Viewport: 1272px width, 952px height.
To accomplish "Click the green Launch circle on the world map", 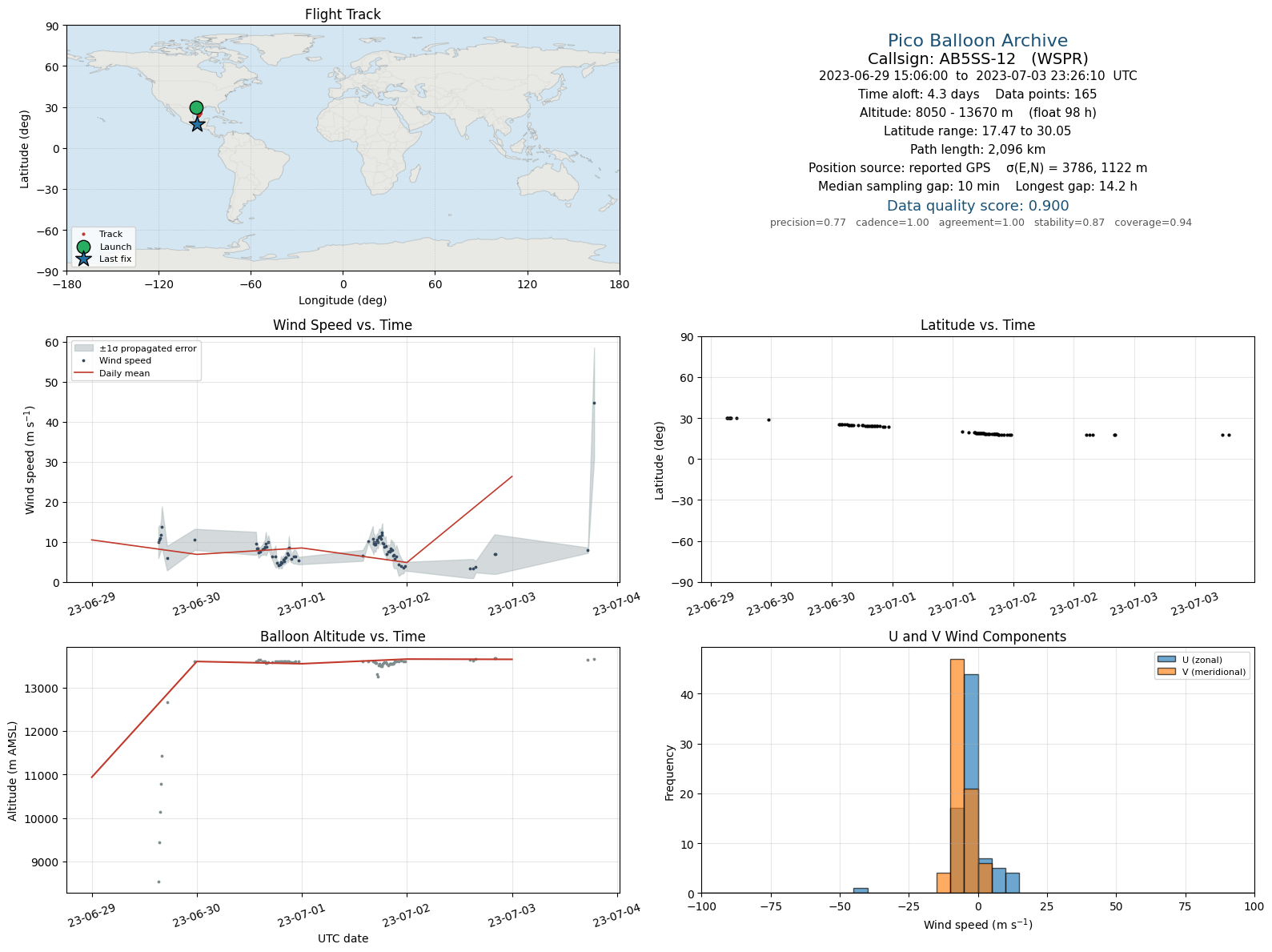I will (196, 108).
